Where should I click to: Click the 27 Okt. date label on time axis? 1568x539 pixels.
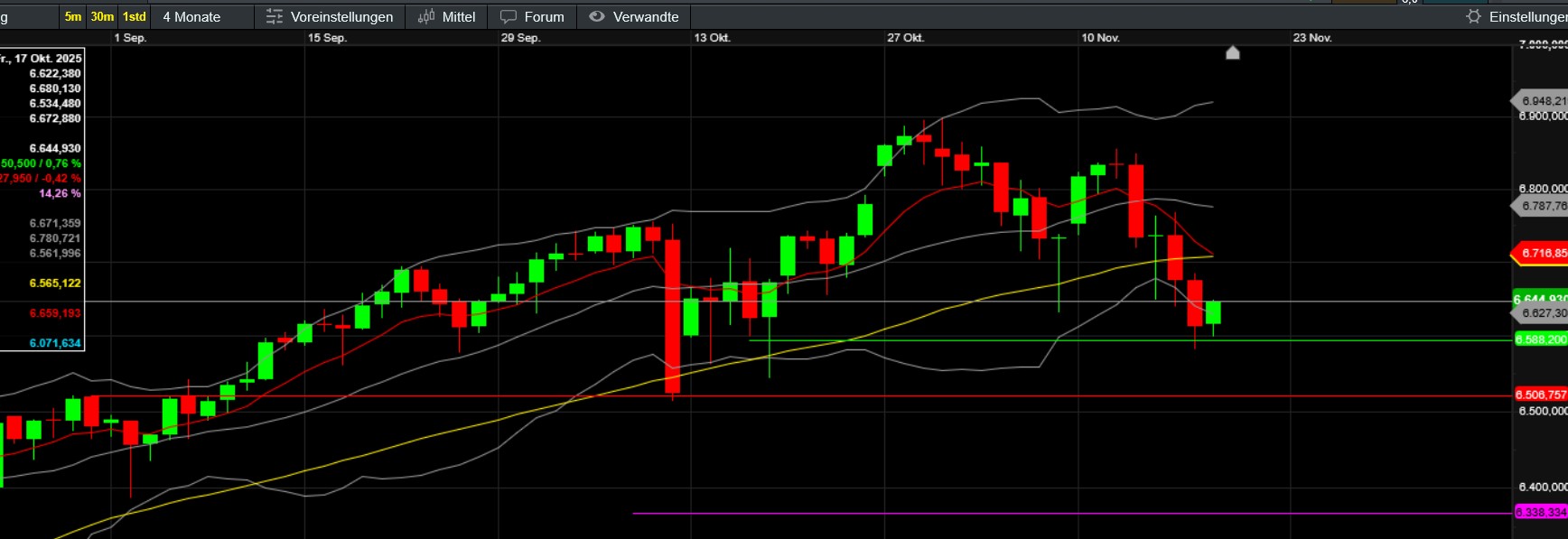[905, 38]
